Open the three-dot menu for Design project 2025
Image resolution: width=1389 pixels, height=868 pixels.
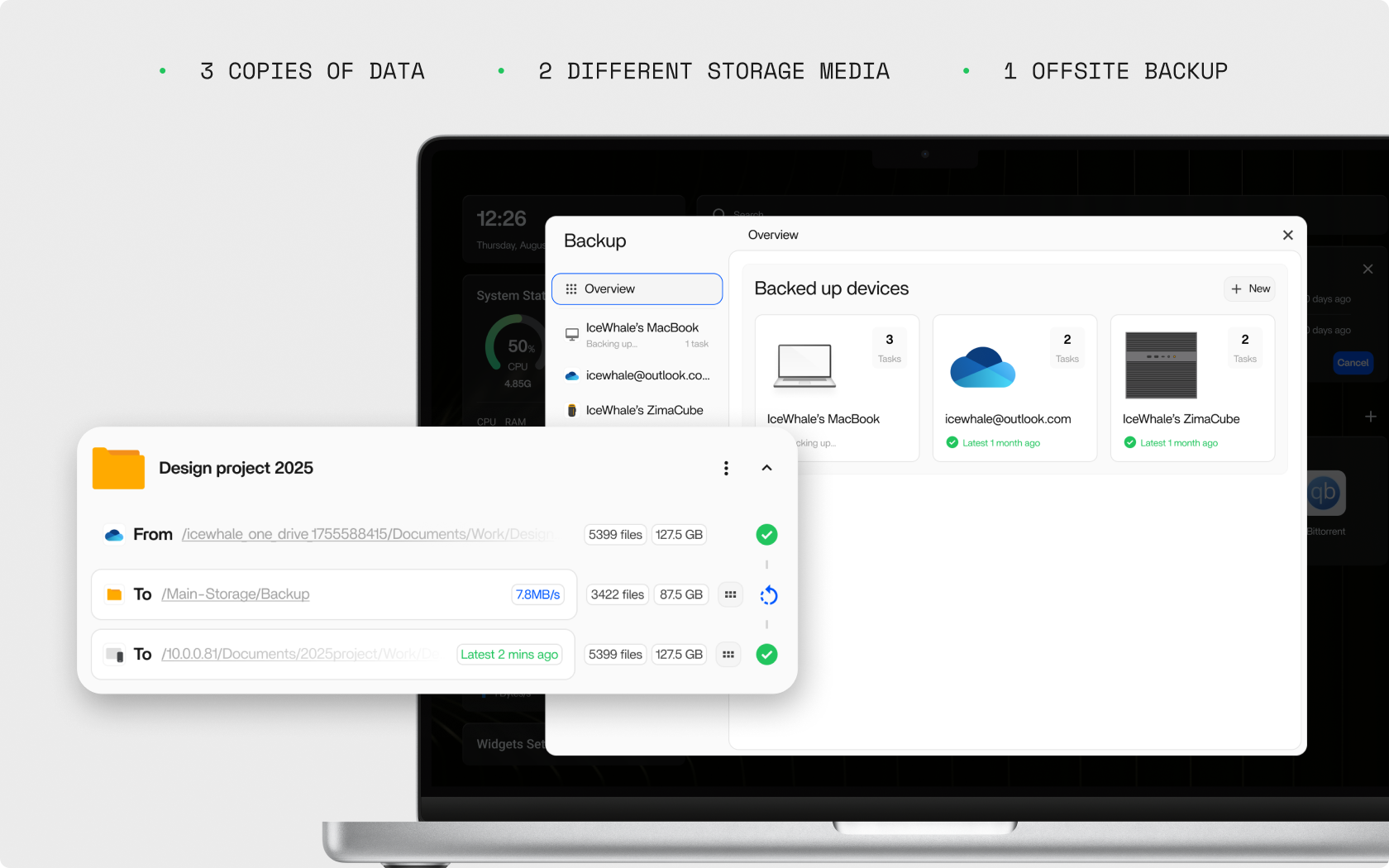click(726, 469)
